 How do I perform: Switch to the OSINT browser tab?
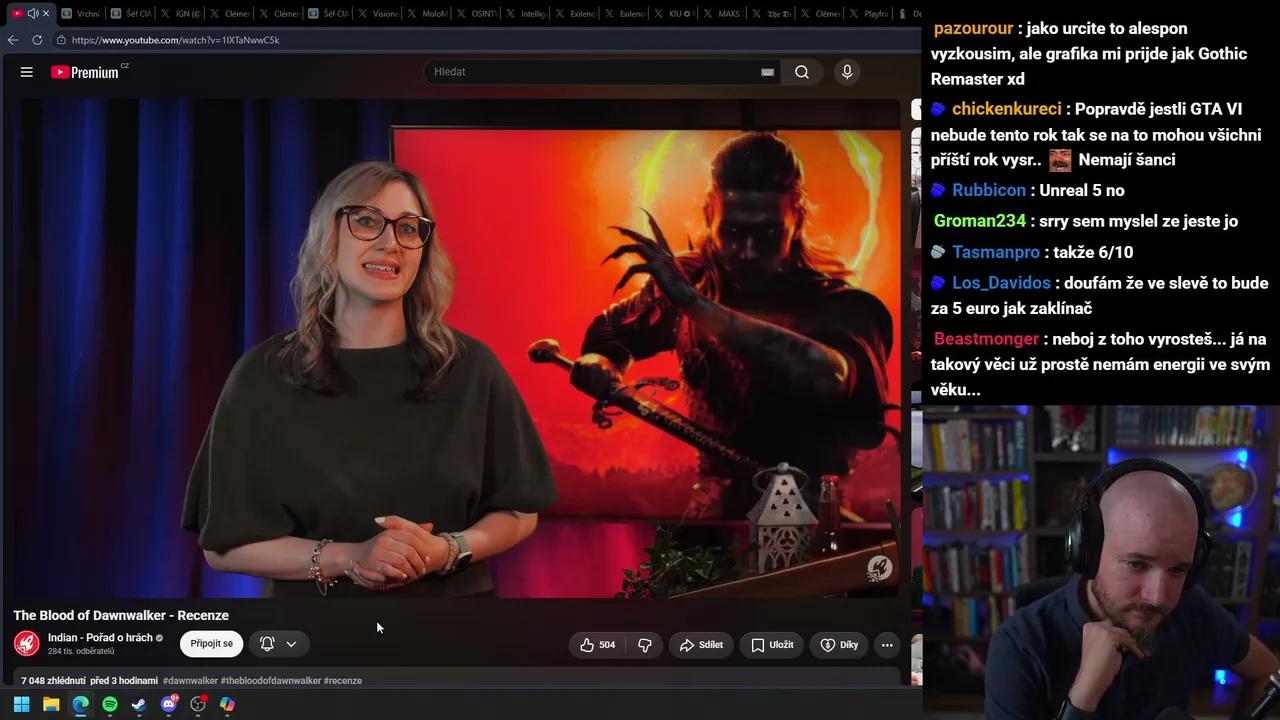click(x=476, y=13)
